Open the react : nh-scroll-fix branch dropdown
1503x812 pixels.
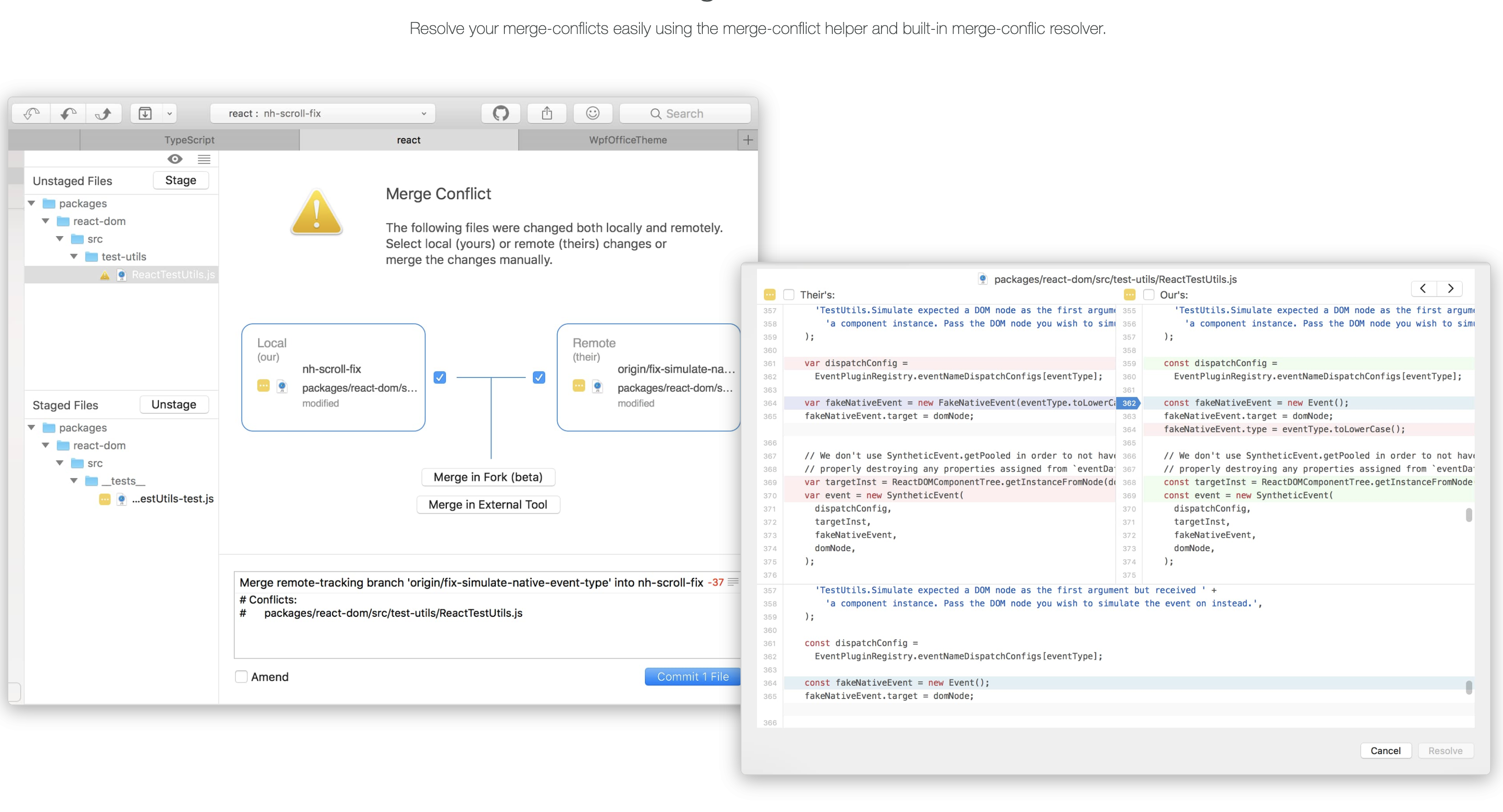[322, 113]
